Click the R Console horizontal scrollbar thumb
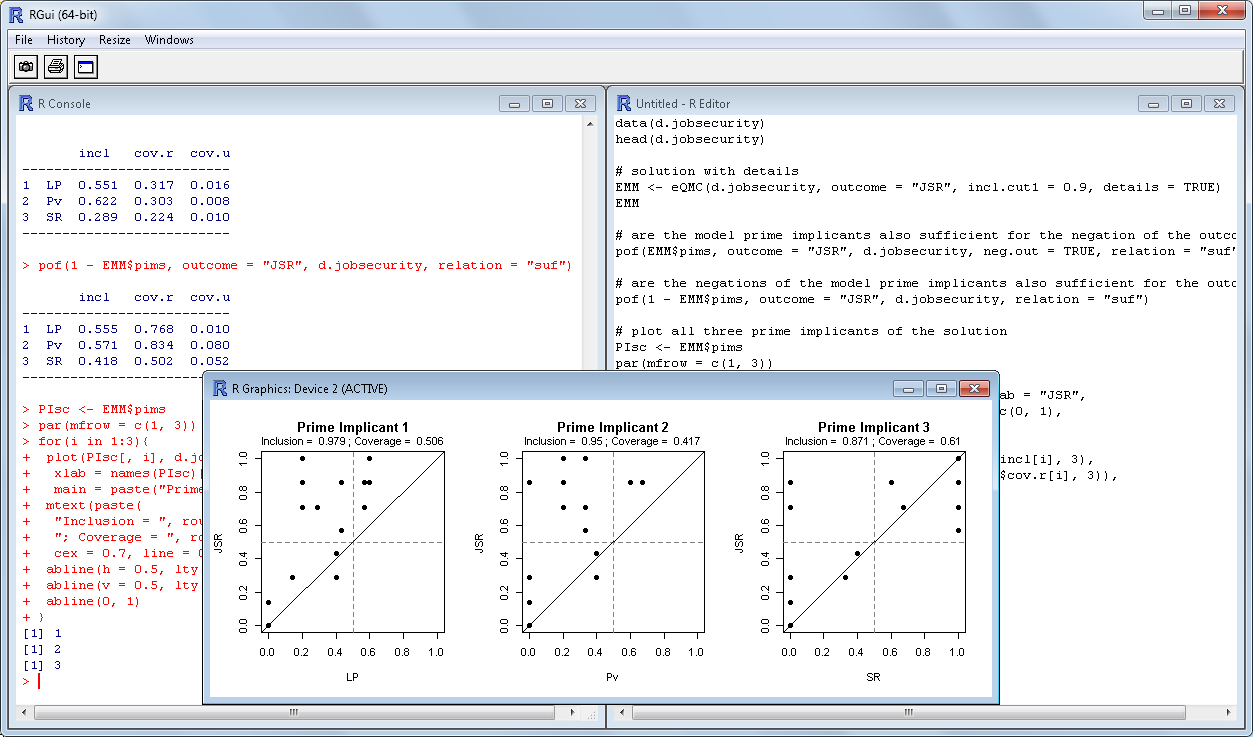The width and height of the screenshot is (1253, 737). (x=294, y=713)
